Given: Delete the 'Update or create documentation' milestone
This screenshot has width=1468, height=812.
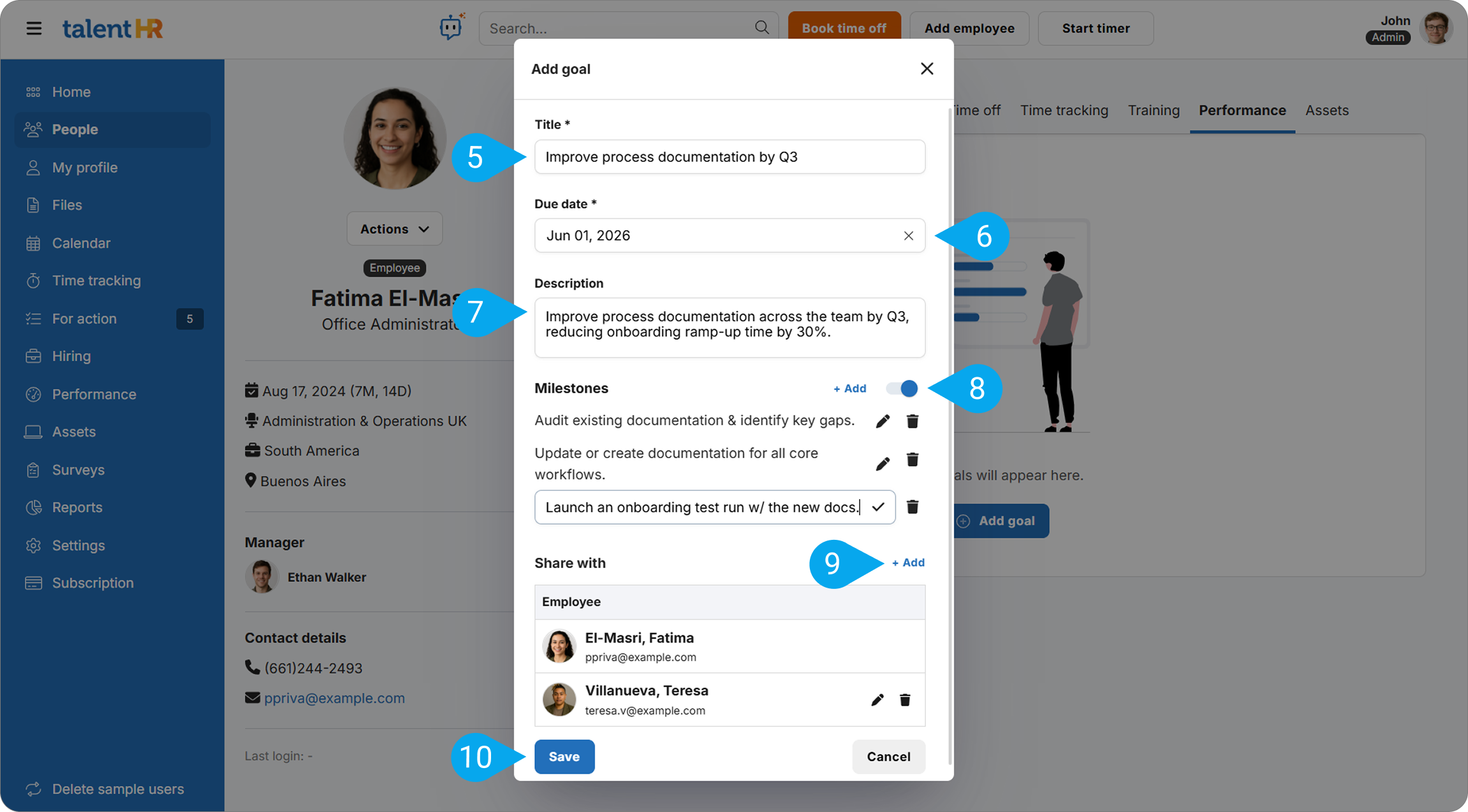Looking at the screenshot, I should coord(913,460).
